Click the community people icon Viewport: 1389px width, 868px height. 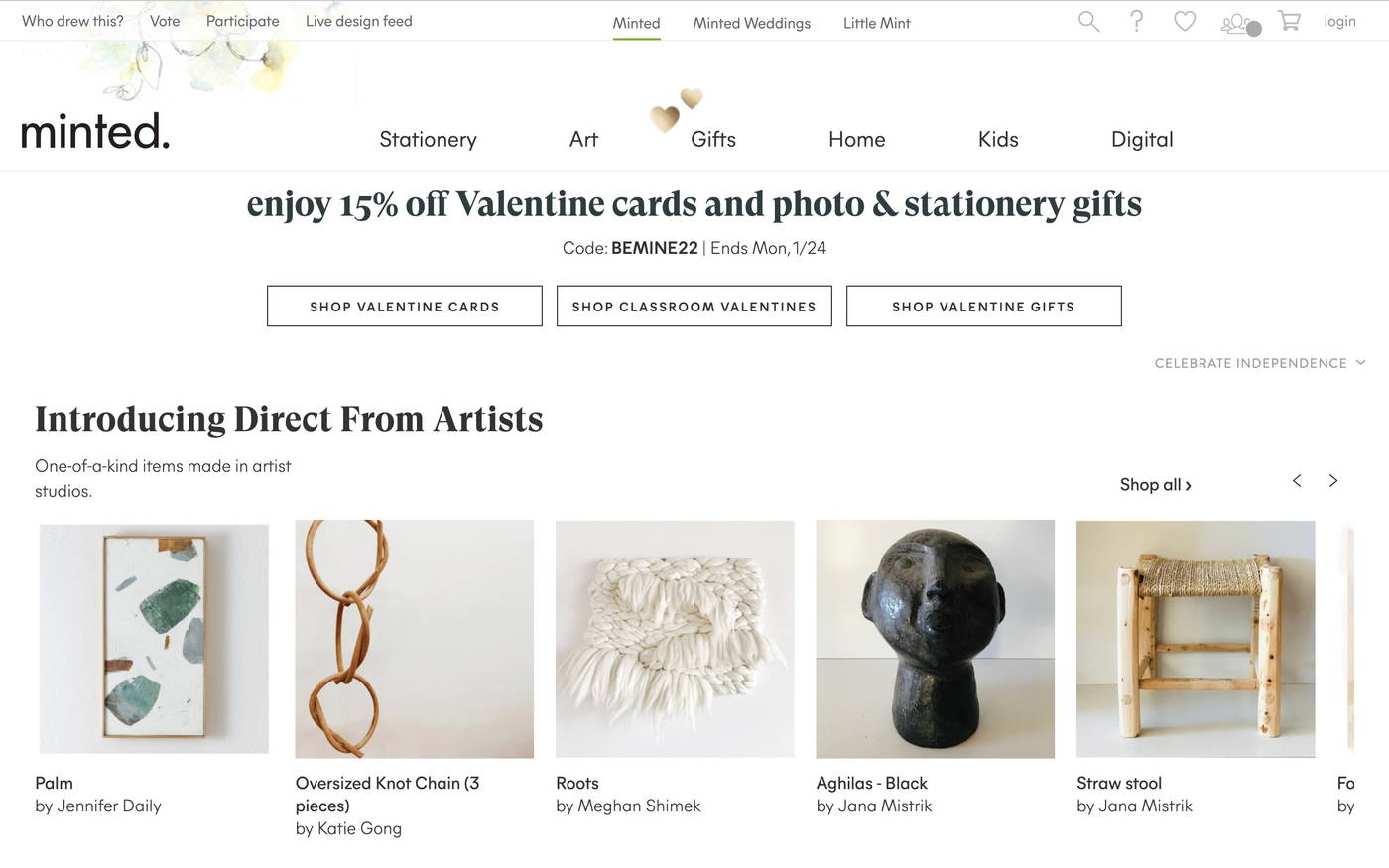tap(1236, 22)
